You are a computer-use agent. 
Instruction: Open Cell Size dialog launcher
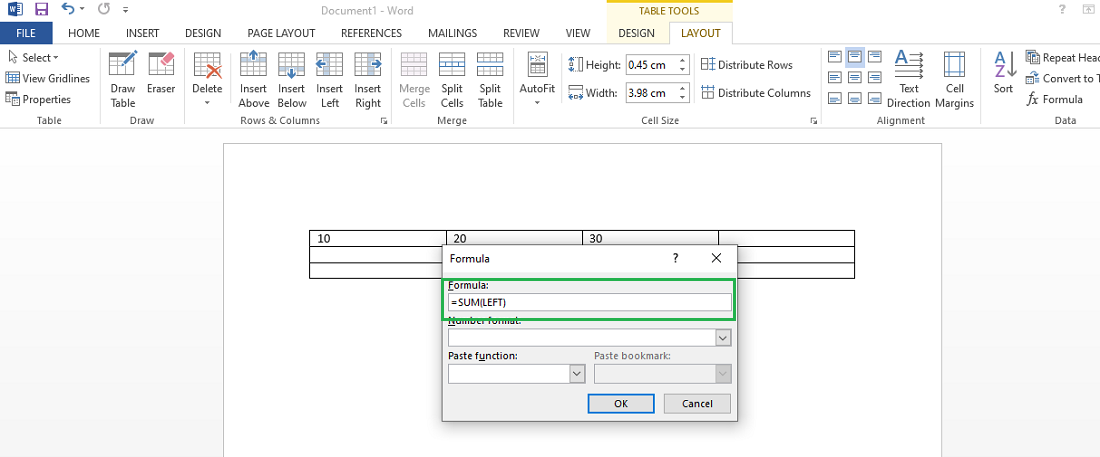(813, 121)
